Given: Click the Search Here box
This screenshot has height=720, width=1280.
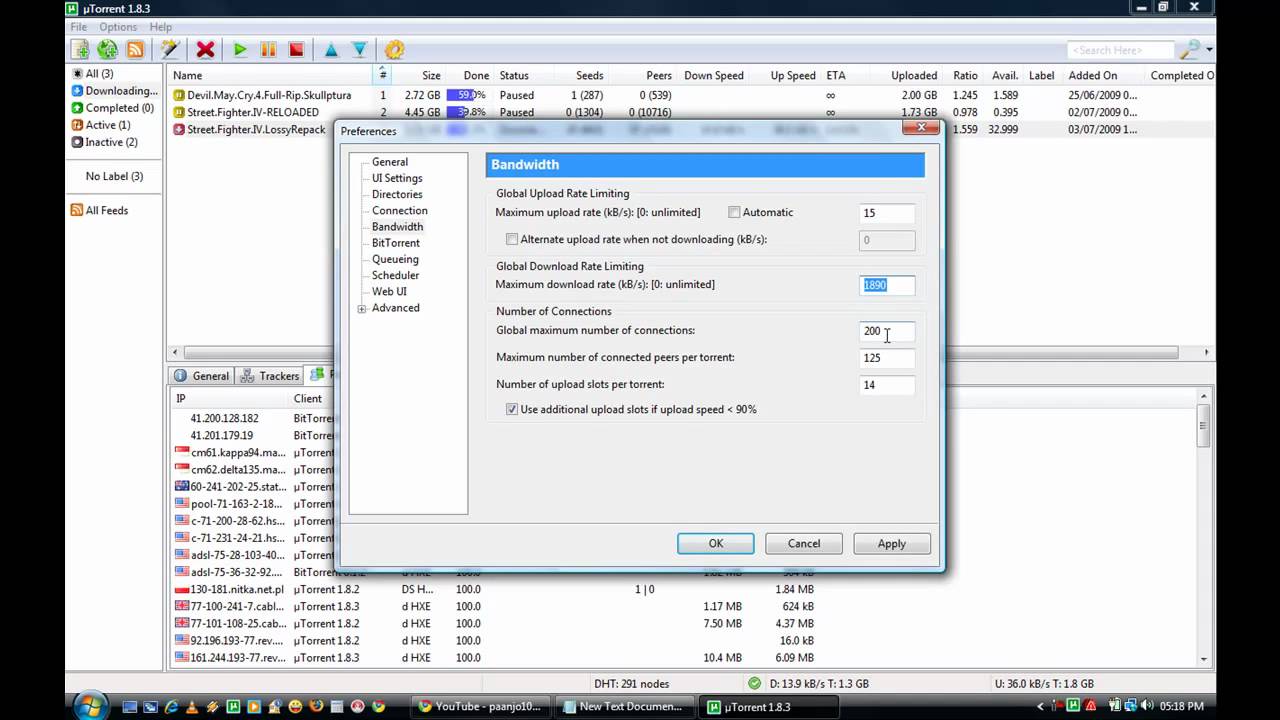Looking at the screenshot, I should [x=1120, y=50].
